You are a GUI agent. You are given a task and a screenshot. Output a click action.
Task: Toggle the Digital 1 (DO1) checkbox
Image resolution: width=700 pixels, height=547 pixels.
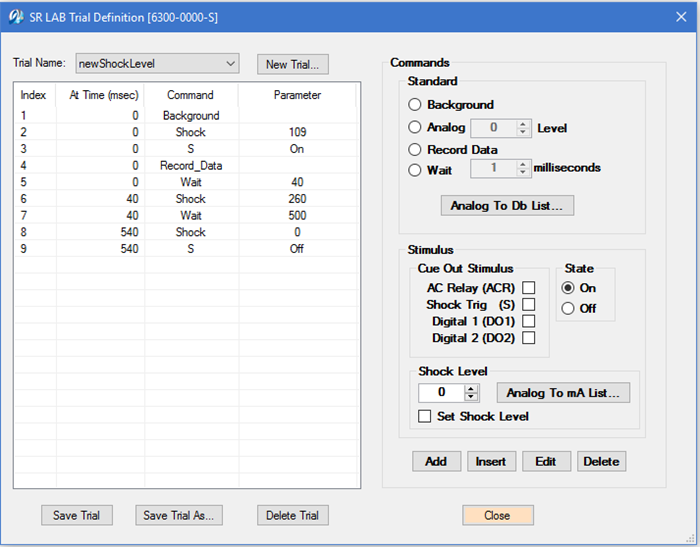pos(529,321)
